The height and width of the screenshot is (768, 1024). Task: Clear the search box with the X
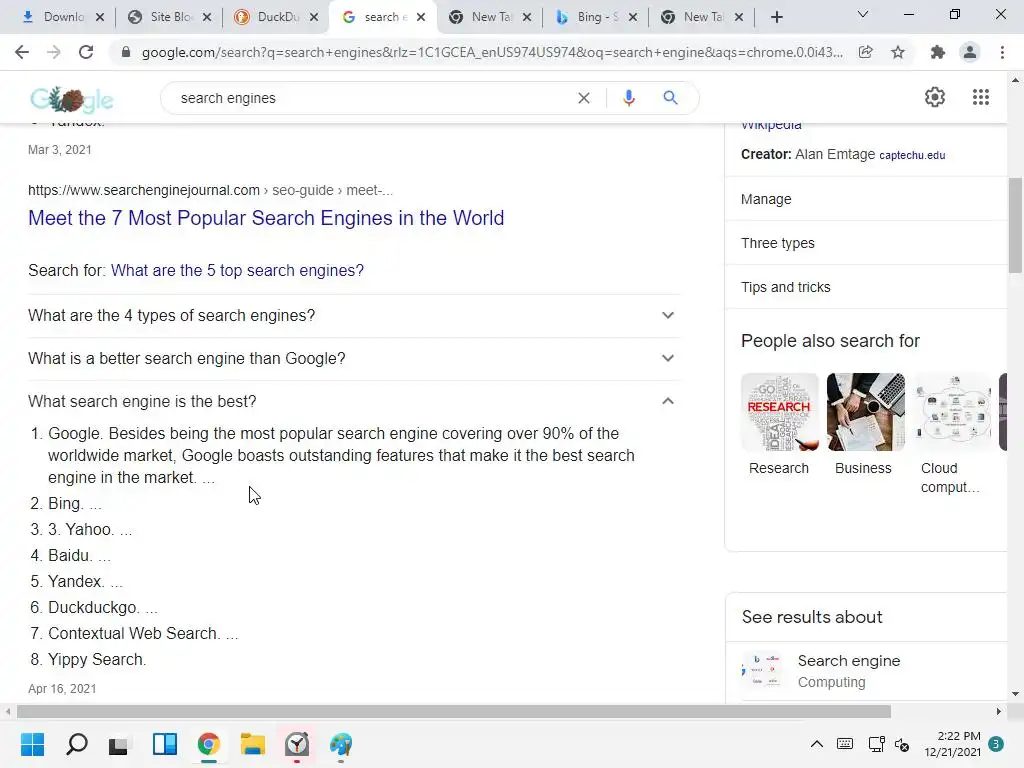584,98
